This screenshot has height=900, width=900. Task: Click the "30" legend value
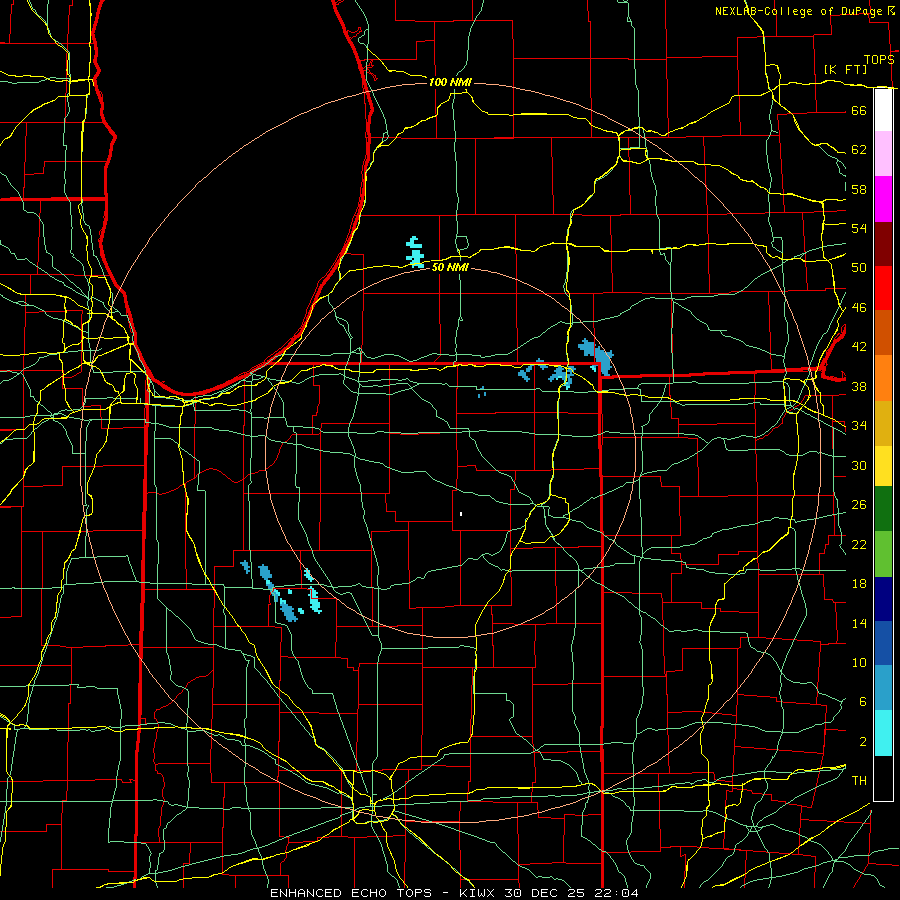coord(859,465)
